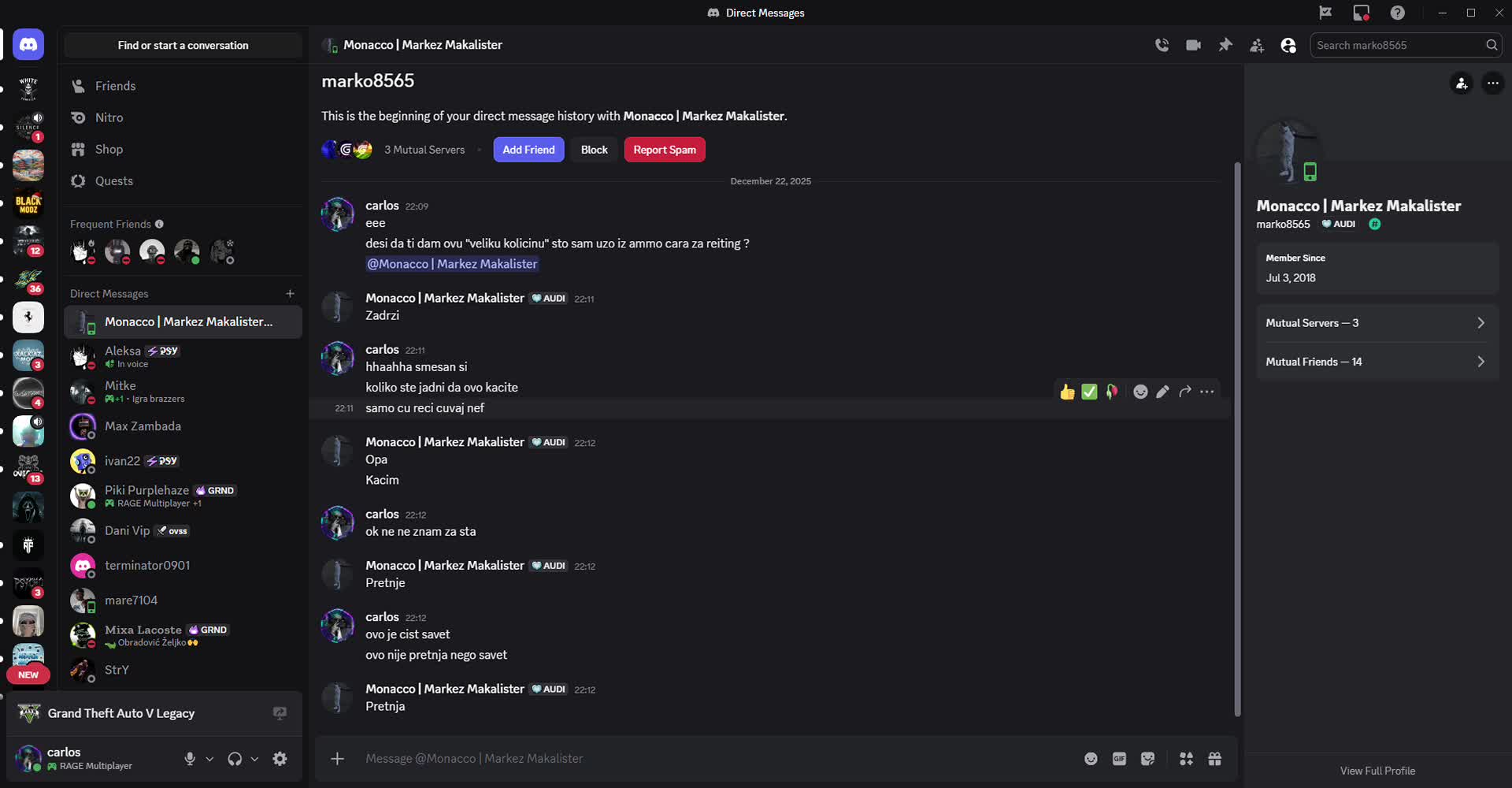Create a new DM with the plus icon

click(290, 293)
